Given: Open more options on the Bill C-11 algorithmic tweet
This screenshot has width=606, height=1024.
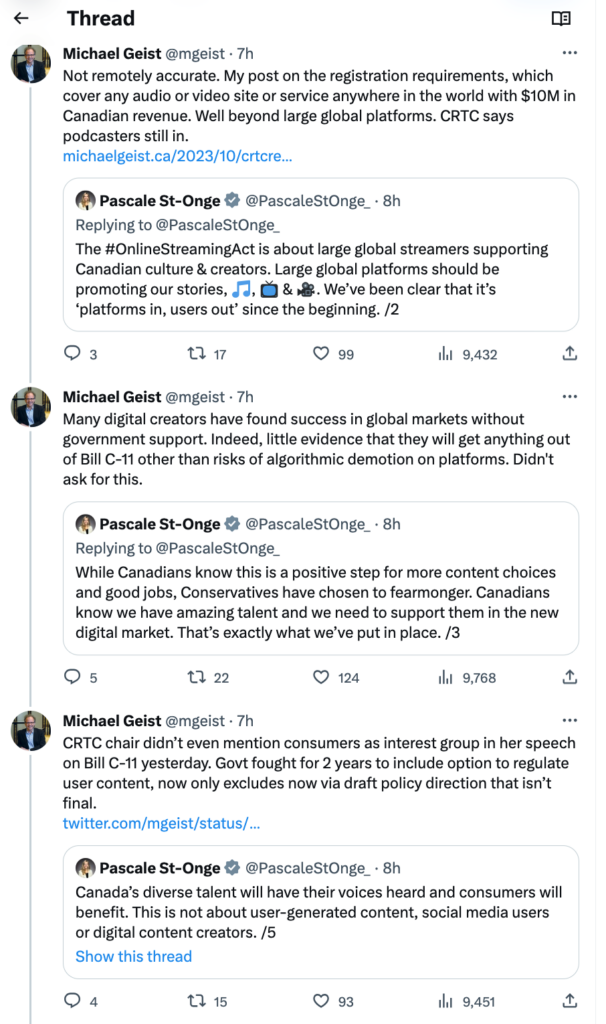Looking at the screenshot, I should click(x=569, y=396).
